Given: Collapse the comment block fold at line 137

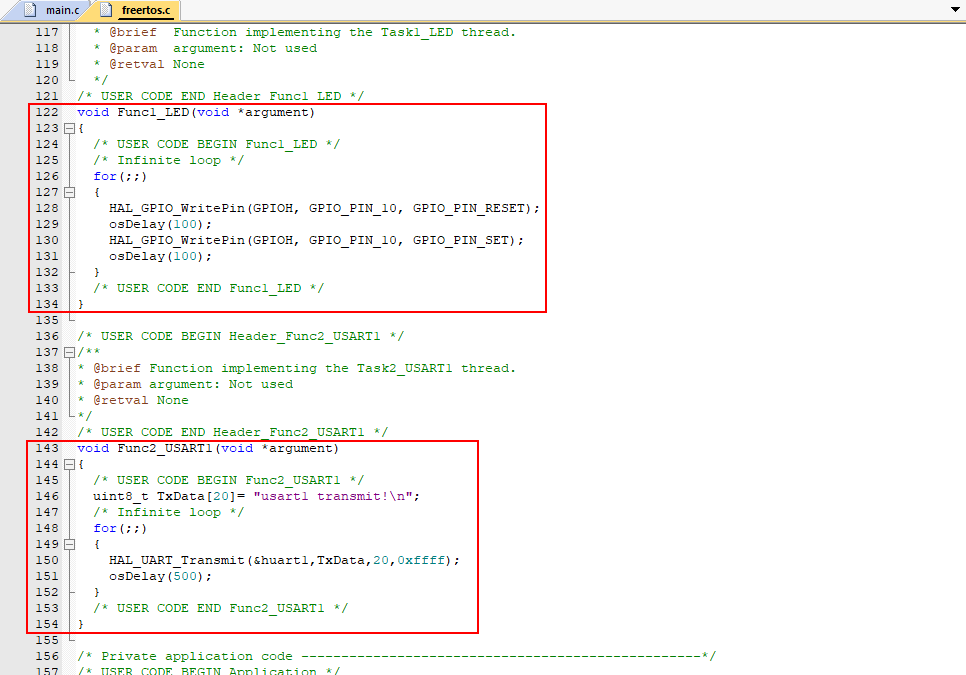Looking at the screenshot, I should 70,352.
